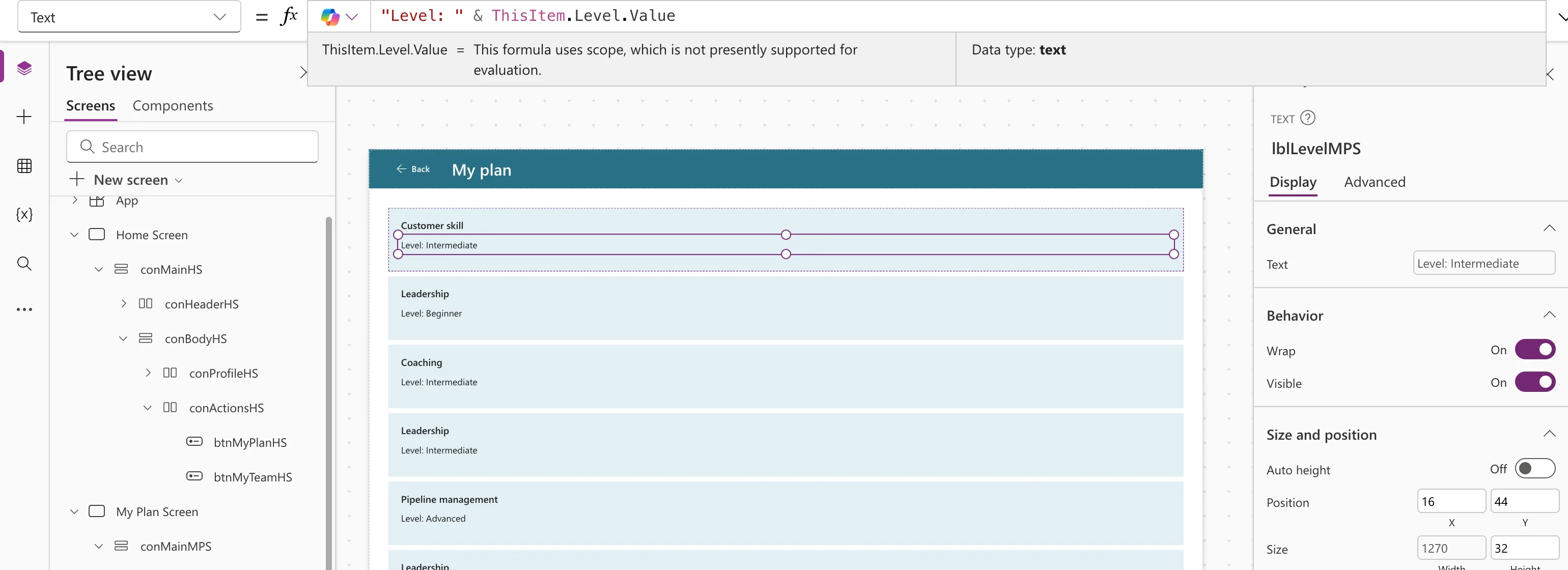The image size is (1568, 570).
Task: Click the My Plan Screen screen icon
Action: pyautogui.click(x=97, y=511)
